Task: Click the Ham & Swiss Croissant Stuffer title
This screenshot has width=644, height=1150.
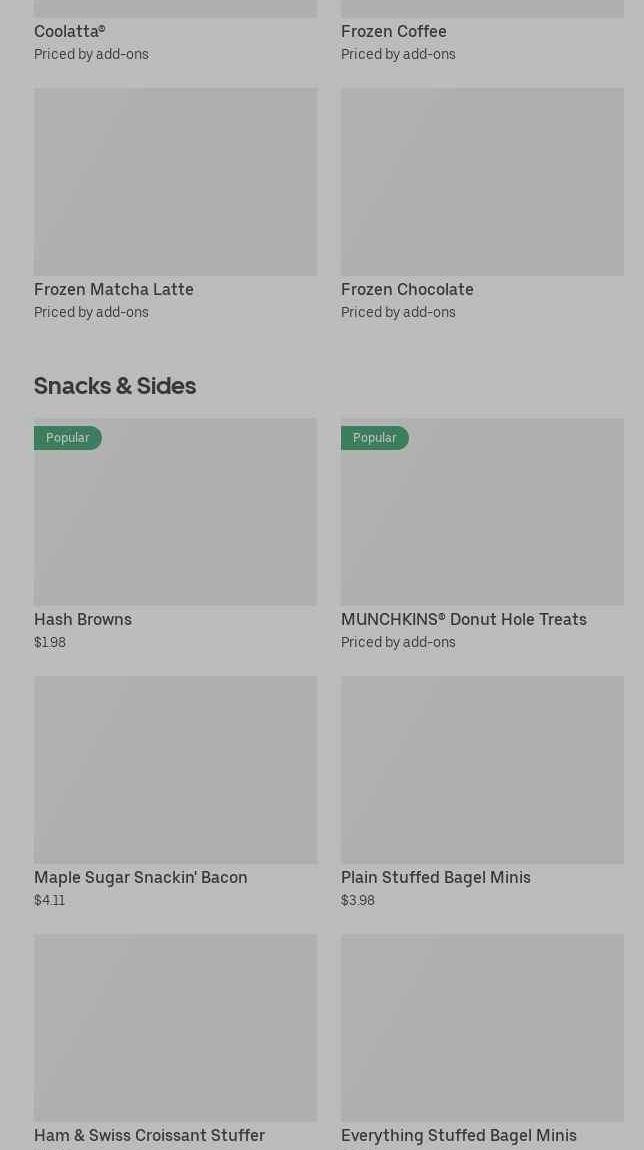Action: (150, 1136)
